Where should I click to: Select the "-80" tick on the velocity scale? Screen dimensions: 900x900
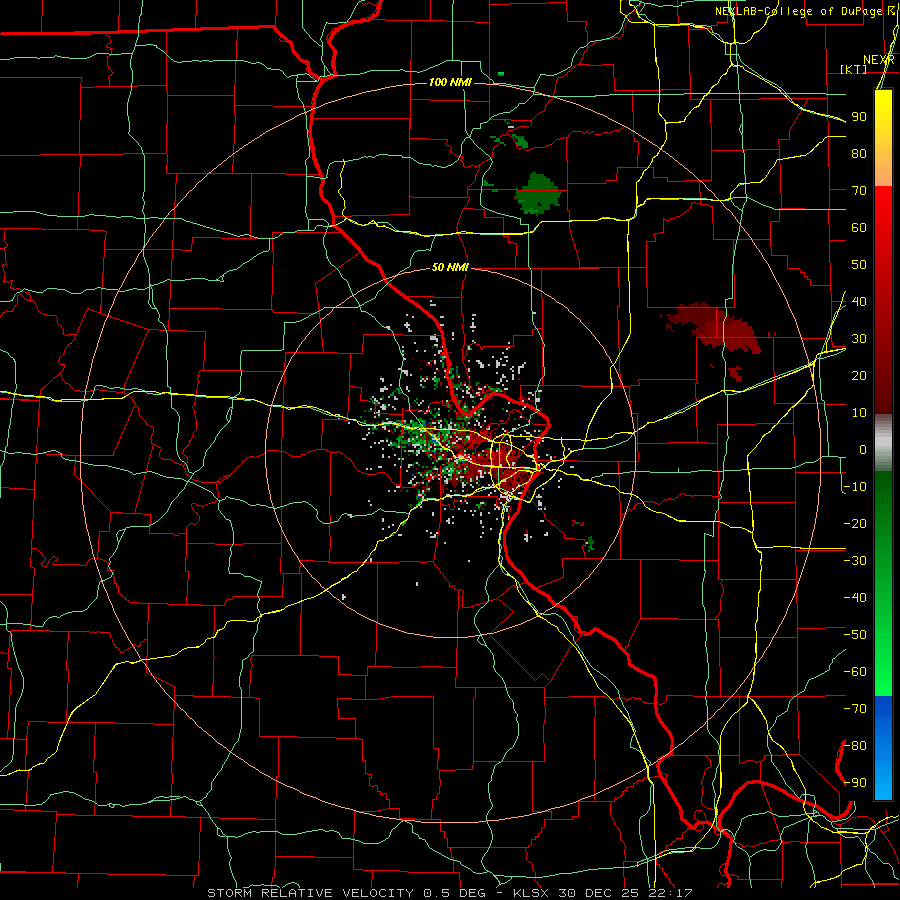coord(855,746)
